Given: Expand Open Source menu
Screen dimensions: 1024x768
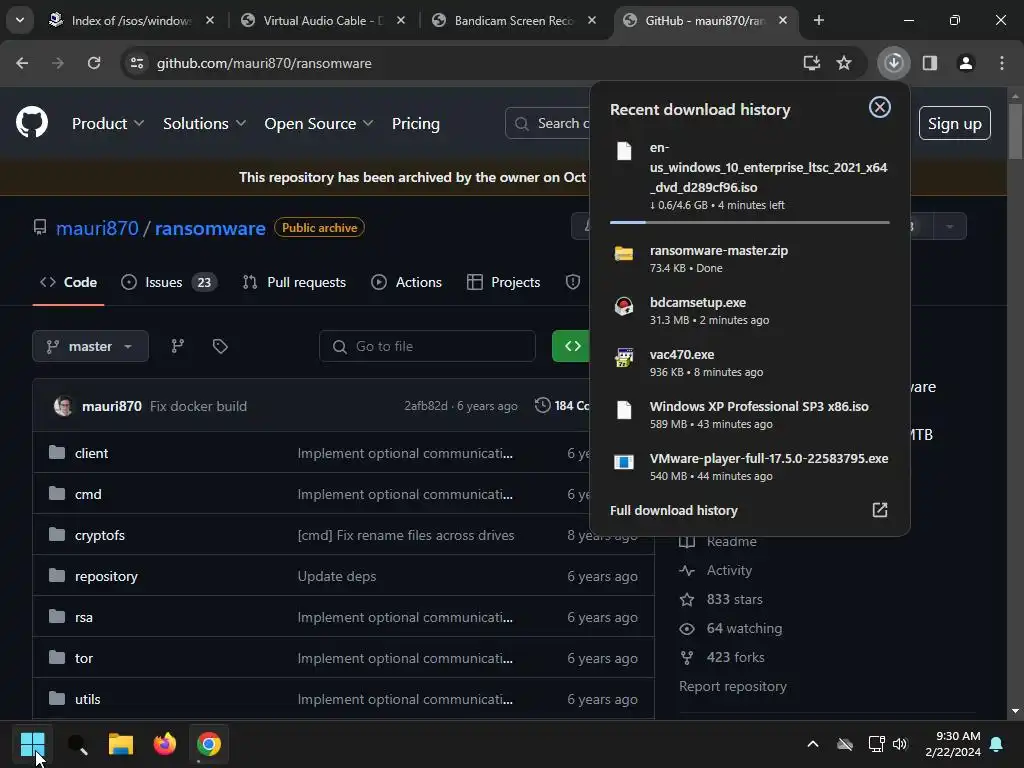Looking at the screenshot, I should point(319,123).
